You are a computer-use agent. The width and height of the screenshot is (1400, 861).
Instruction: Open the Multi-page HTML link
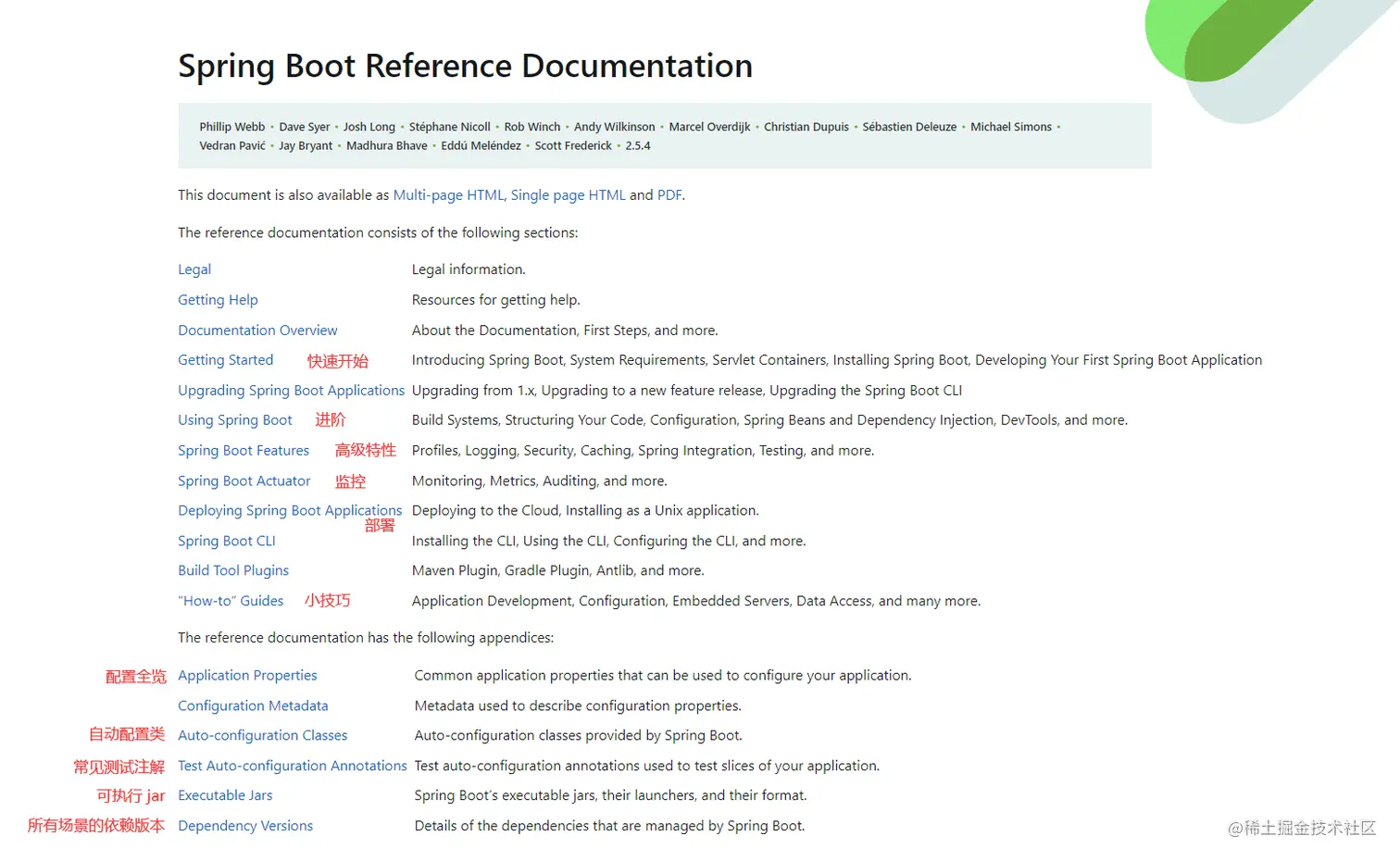pos(448,195)
